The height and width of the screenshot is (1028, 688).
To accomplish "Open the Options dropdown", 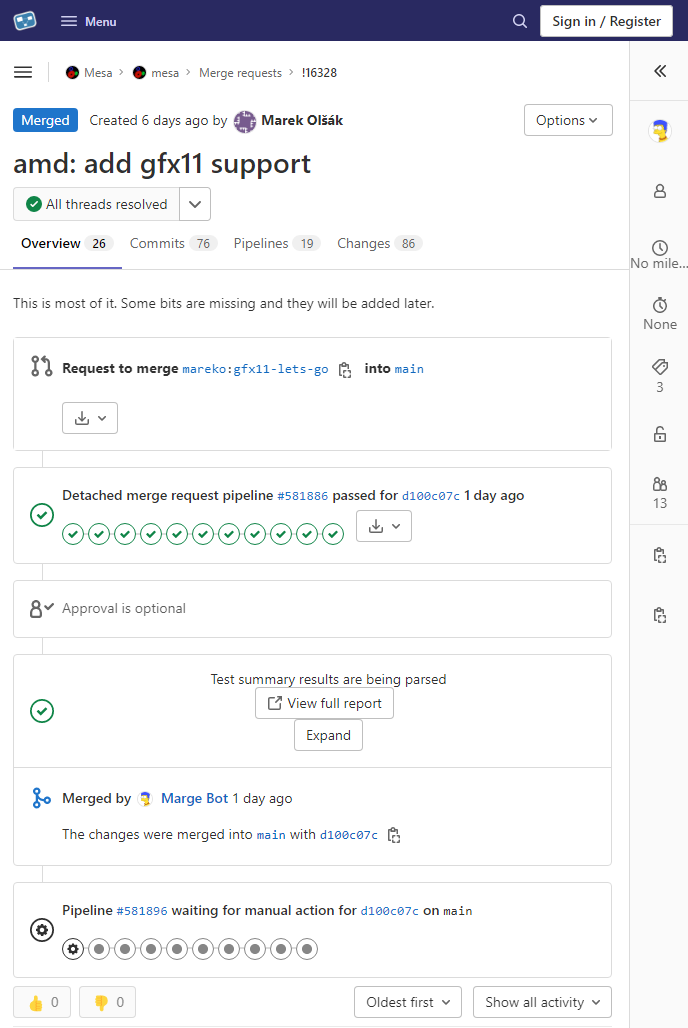I will tap(567, 120).
